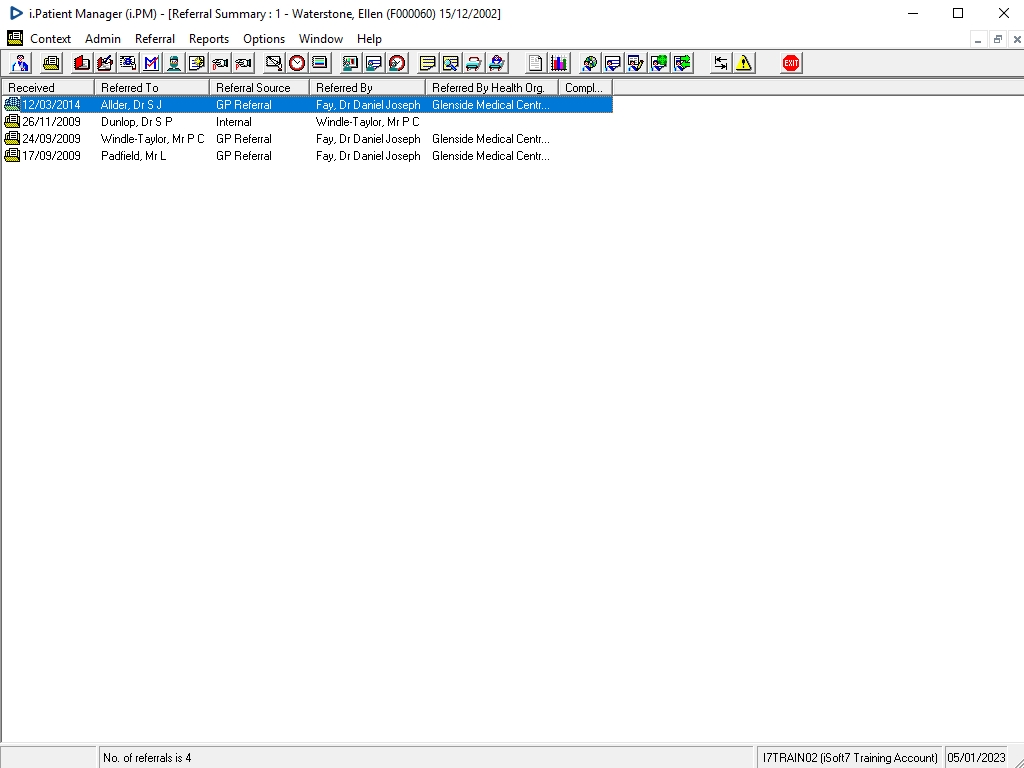Click the pointing hand with P icon
1024x768 pixels.
point(243,63)
